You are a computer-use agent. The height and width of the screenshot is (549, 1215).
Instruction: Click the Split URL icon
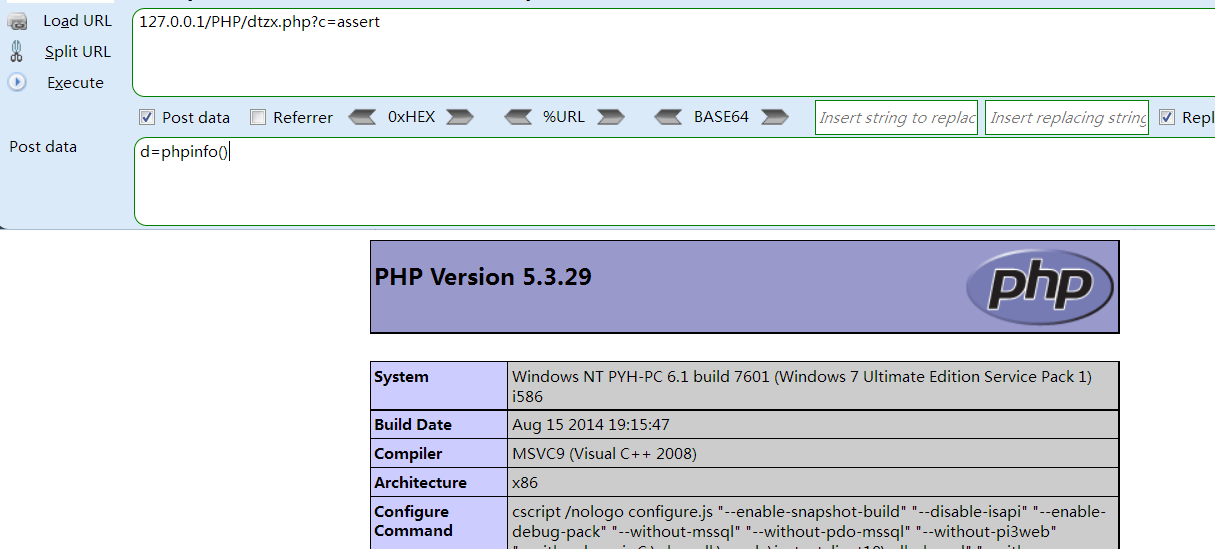pyautogui.click(x=17, y=52)
